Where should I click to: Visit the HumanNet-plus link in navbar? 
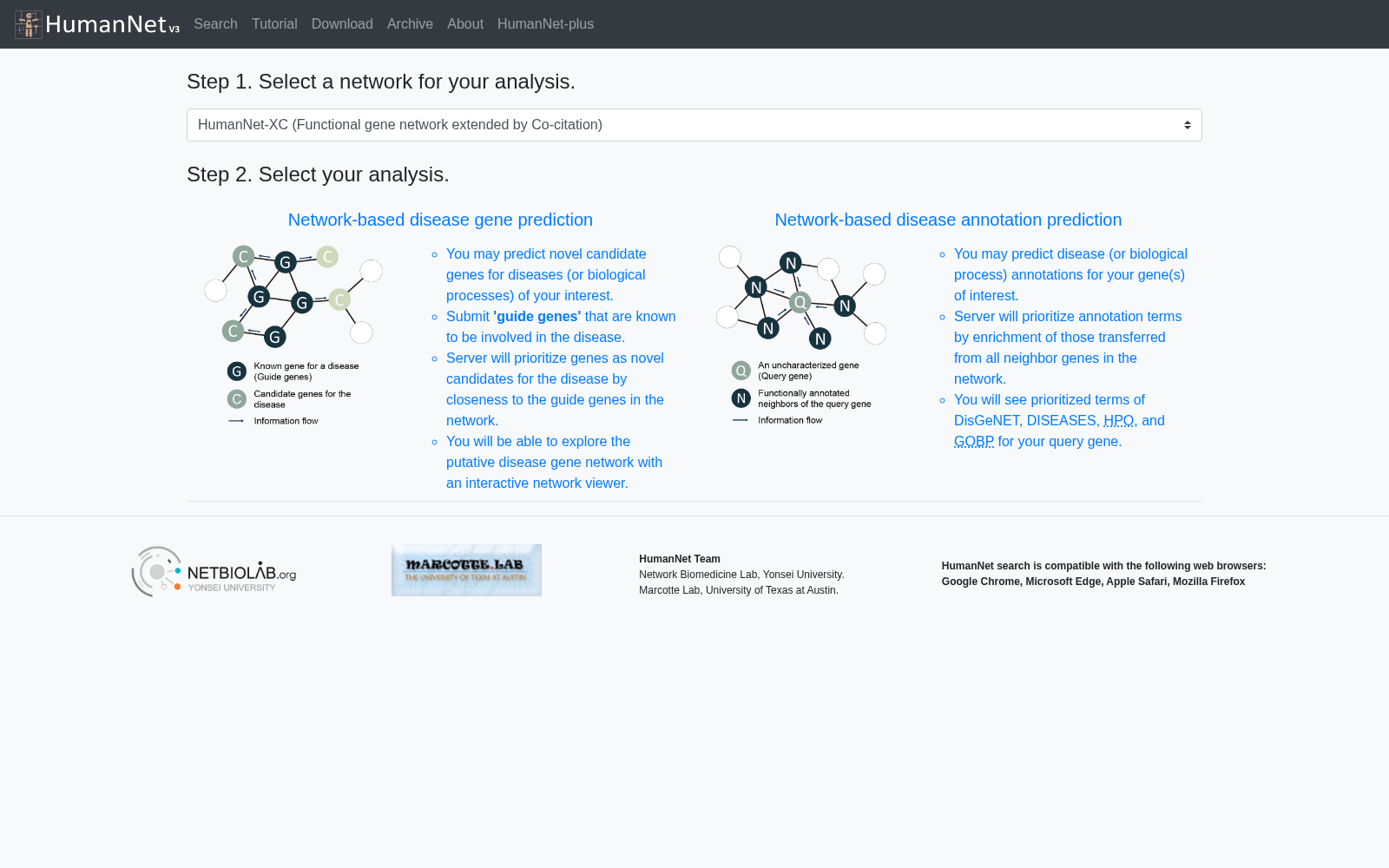click(x=545, y=24)
